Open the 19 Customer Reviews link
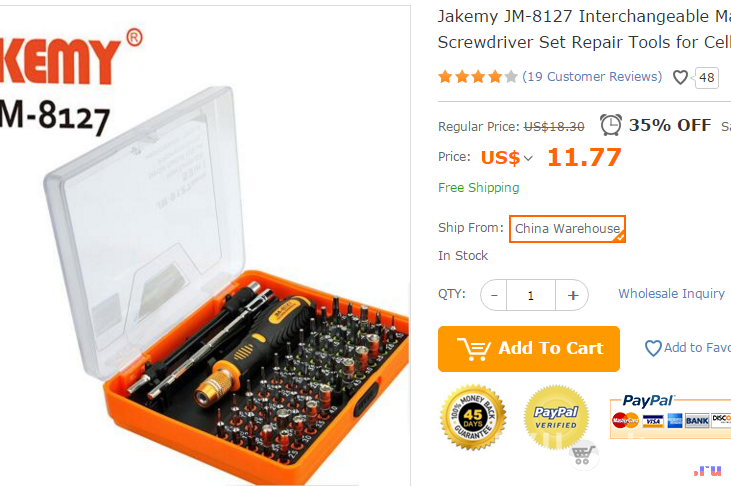The height and width of the screenshot is (486, 731). coord(592,76)
